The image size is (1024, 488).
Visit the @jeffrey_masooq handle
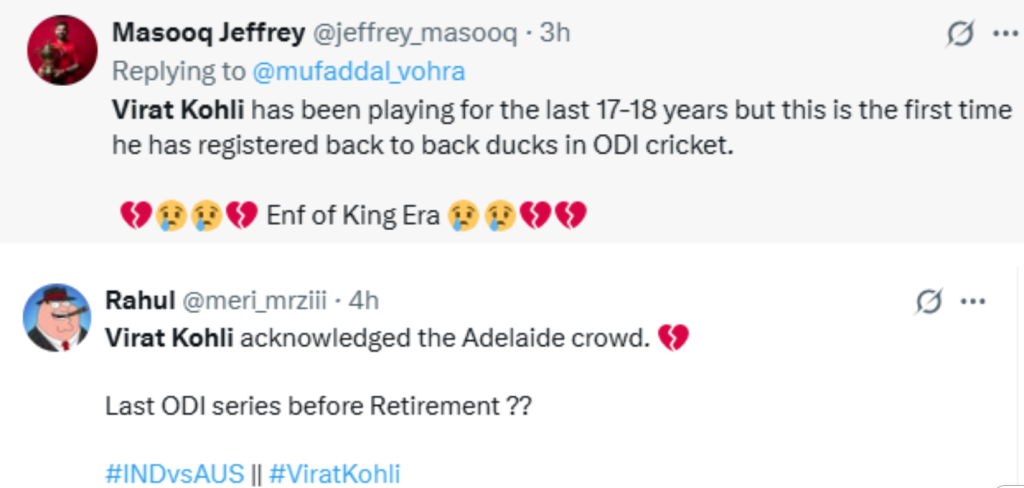tap(415, 33)
